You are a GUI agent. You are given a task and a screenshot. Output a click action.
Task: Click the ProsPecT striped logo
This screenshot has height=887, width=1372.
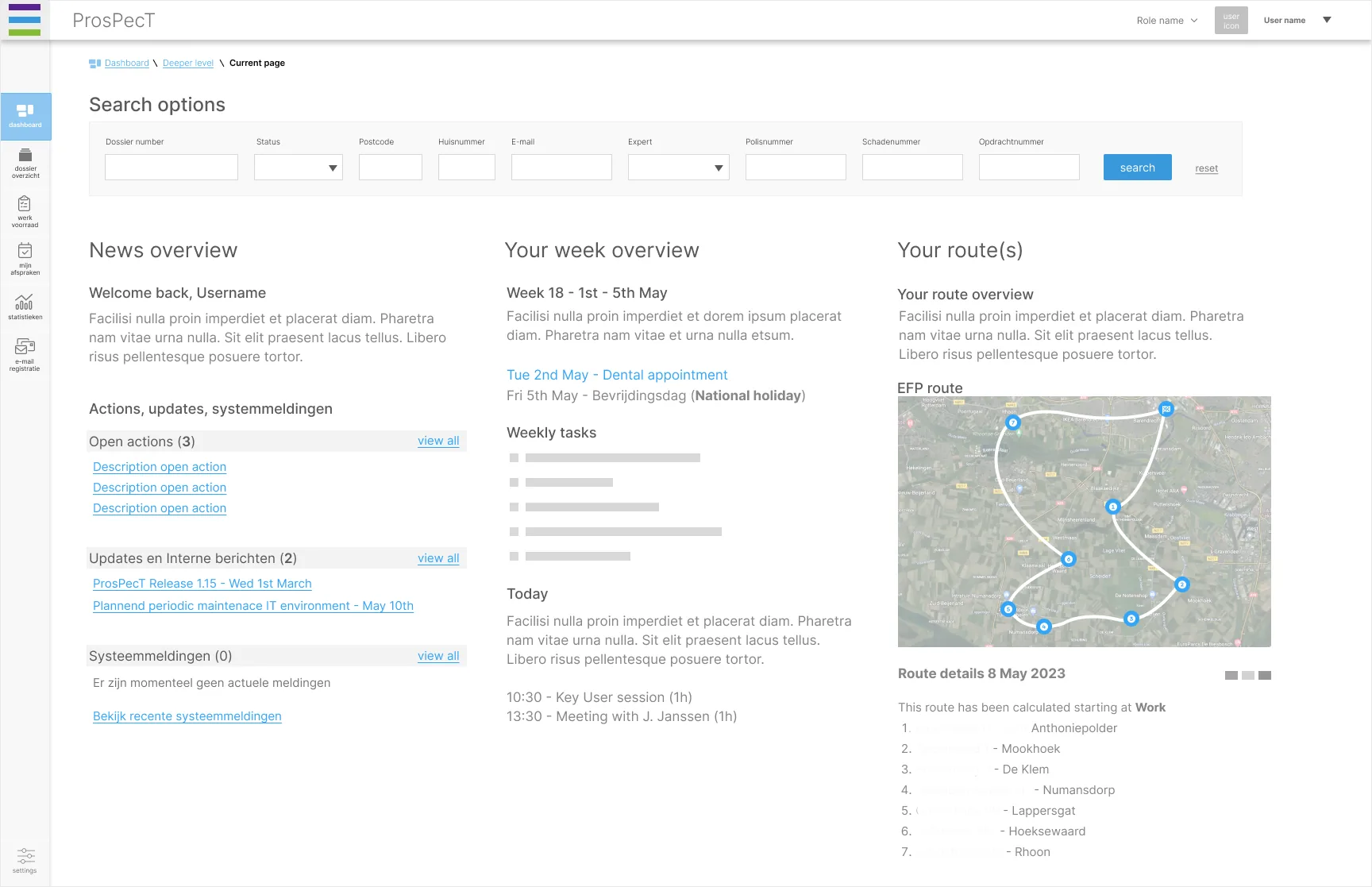[25, 20]
